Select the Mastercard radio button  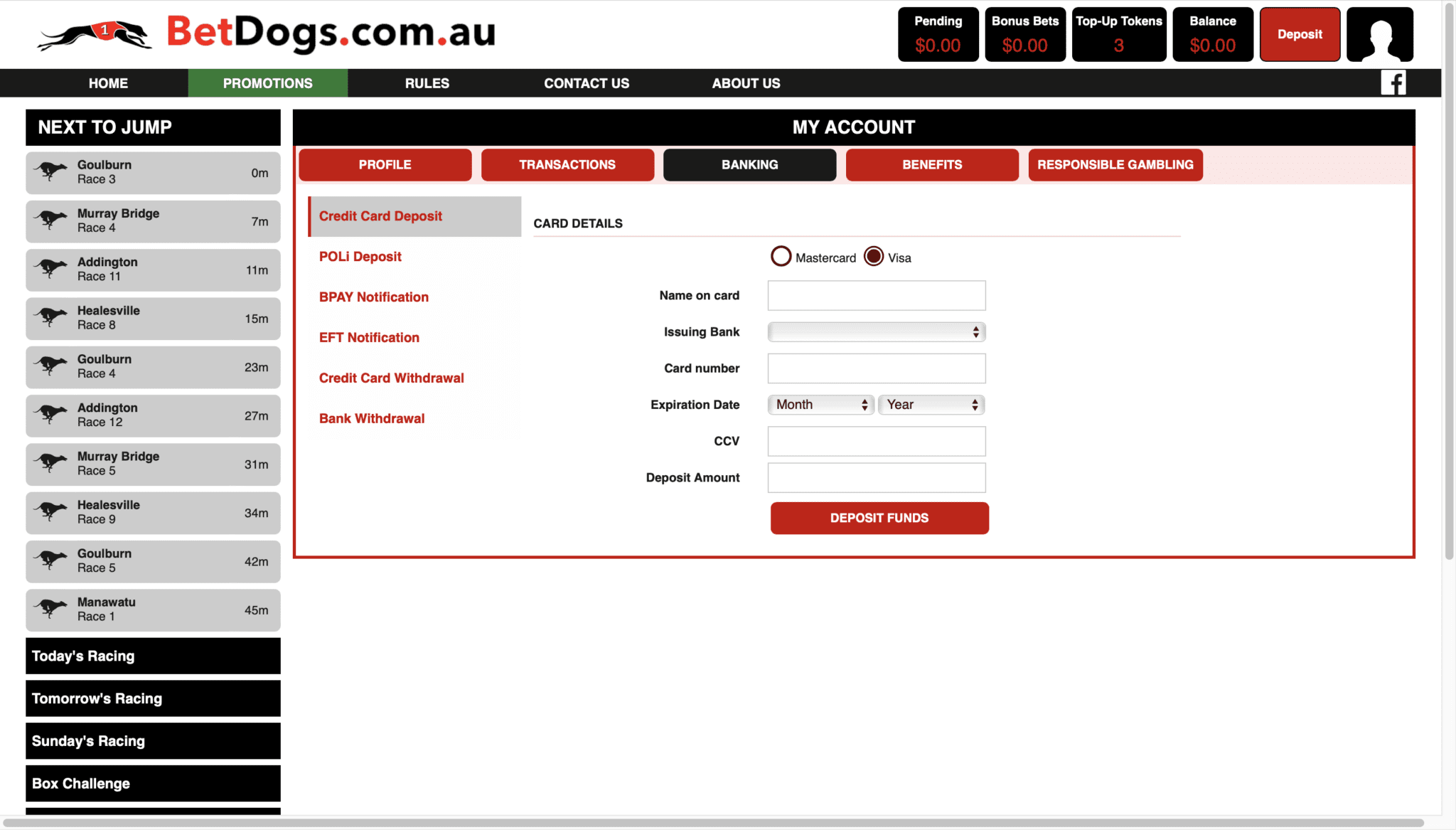[x=781, y=257]
